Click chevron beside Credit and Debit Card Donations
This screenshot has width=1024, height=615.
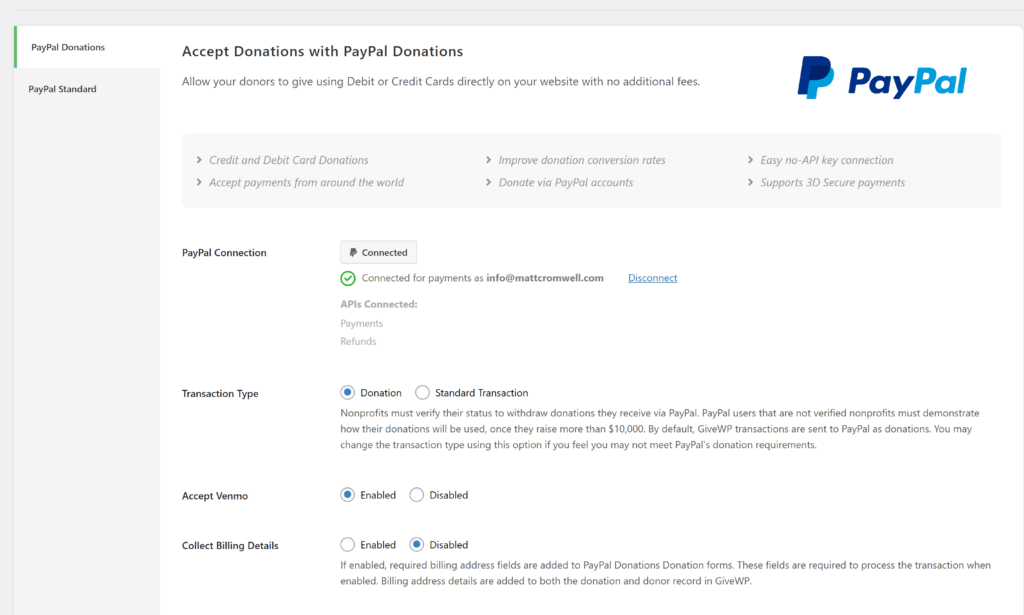199,160
